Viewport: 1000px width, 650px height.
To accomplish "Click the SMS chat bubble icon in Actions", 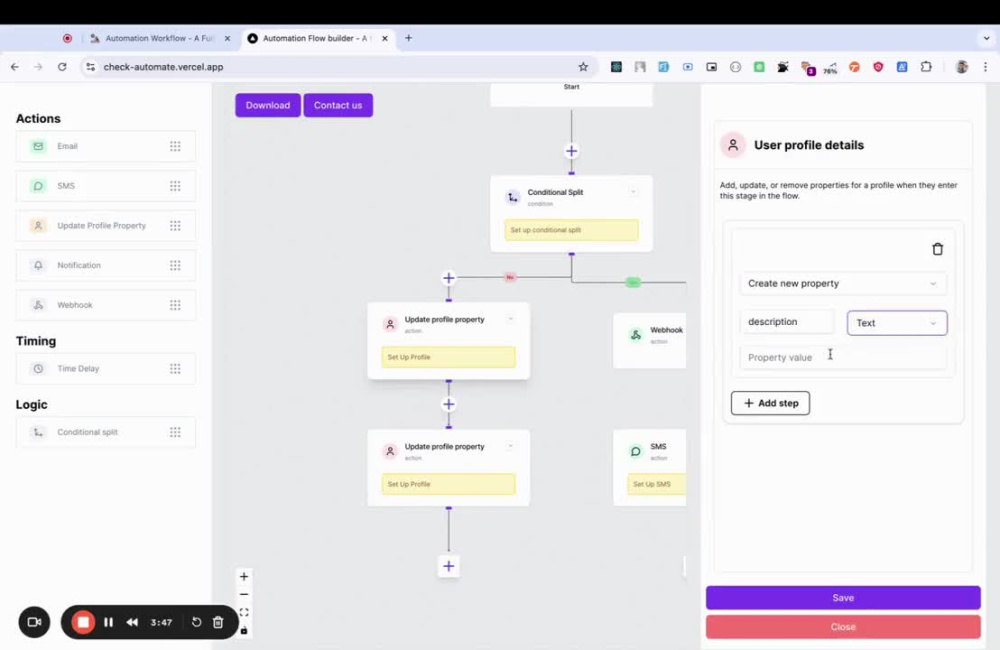I will click(38, 186).
